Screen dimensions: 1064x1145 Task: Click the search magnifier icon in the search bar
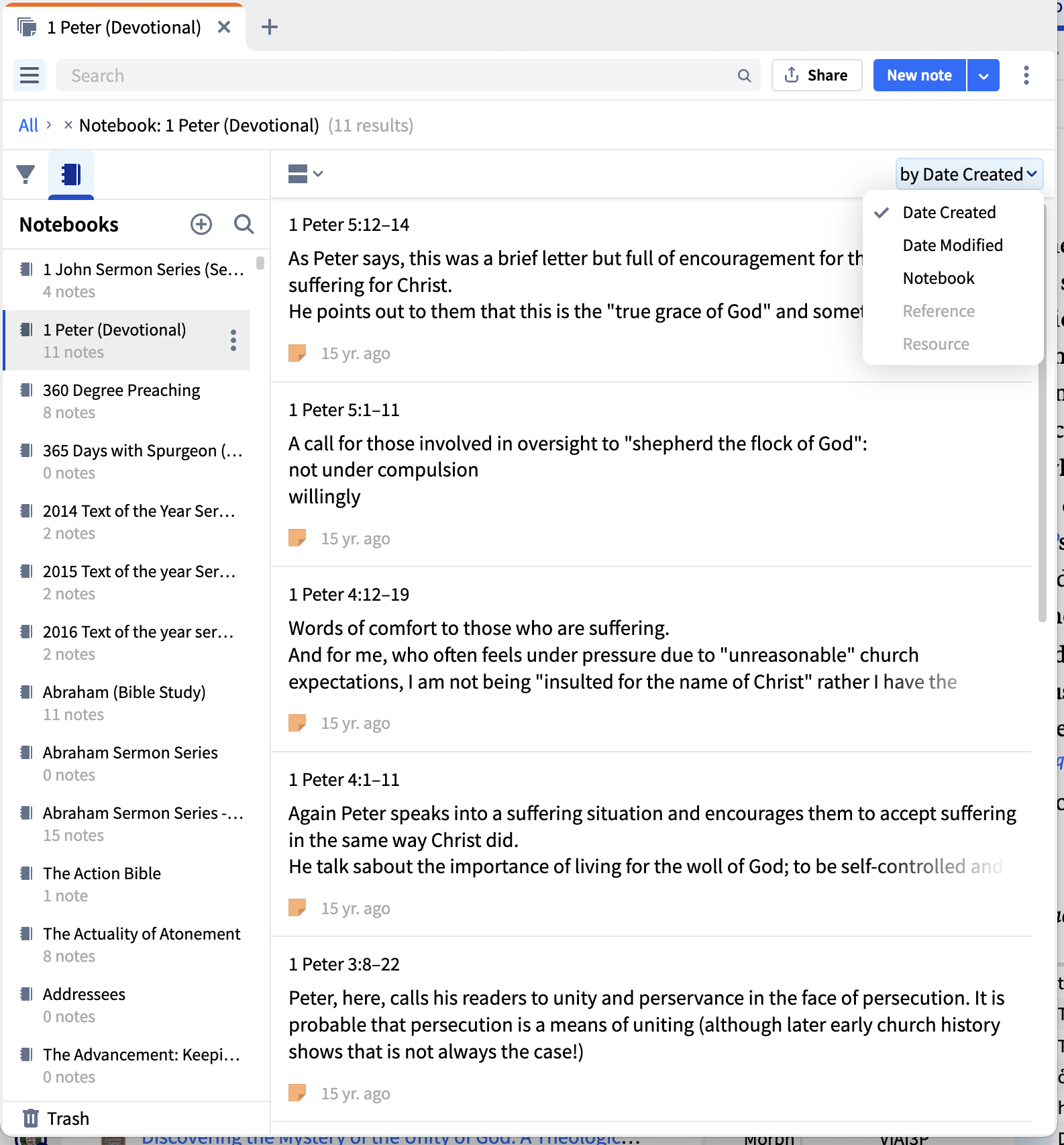tap(744, 75)
